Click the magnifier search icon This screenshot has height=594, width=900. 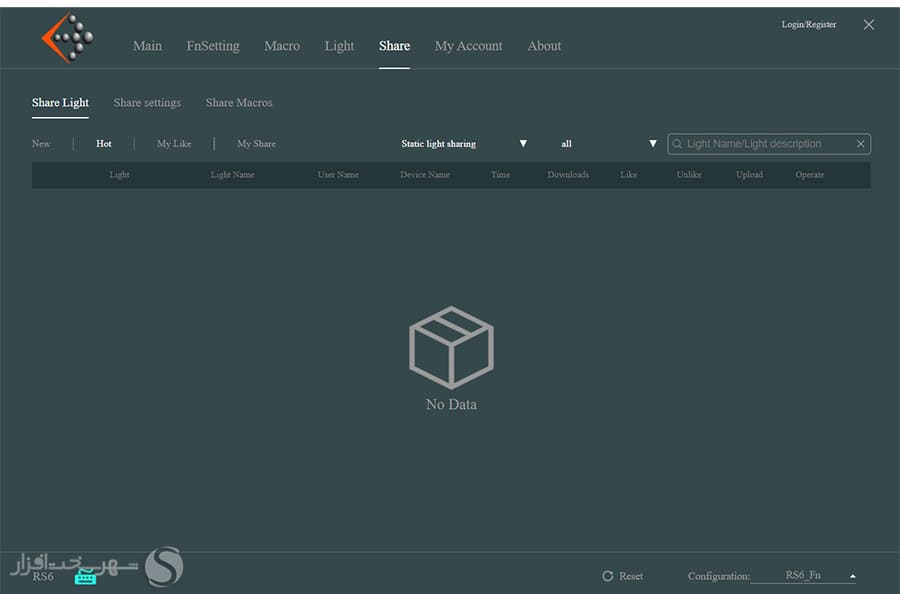(x=678, y=144)
